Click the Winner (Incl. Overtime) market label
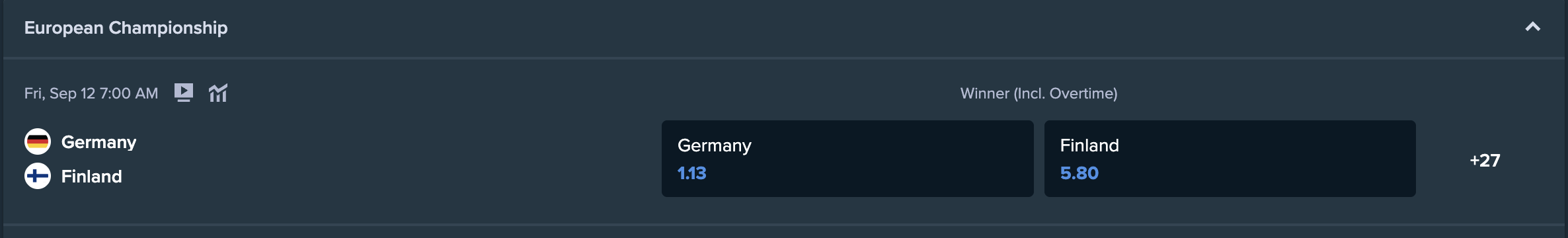 click(1039, 93)
